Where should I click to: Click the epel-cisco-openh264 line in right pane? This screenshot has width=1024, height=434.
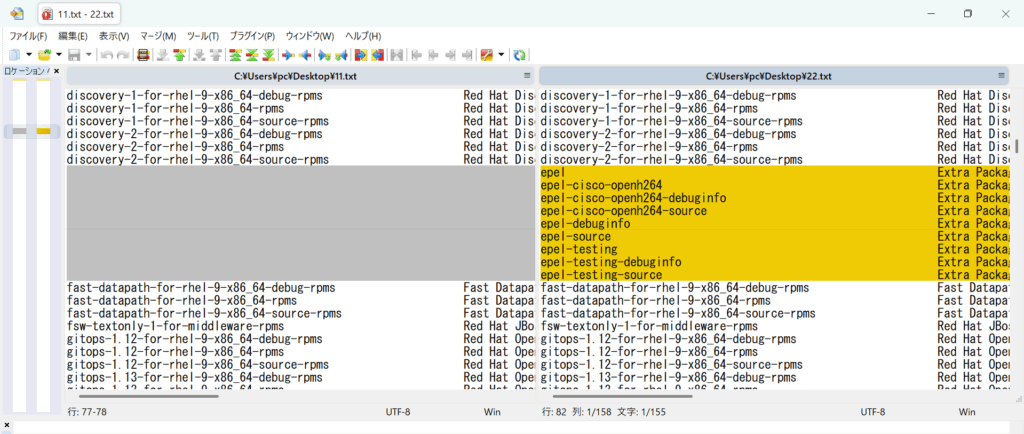coord(601,185)
